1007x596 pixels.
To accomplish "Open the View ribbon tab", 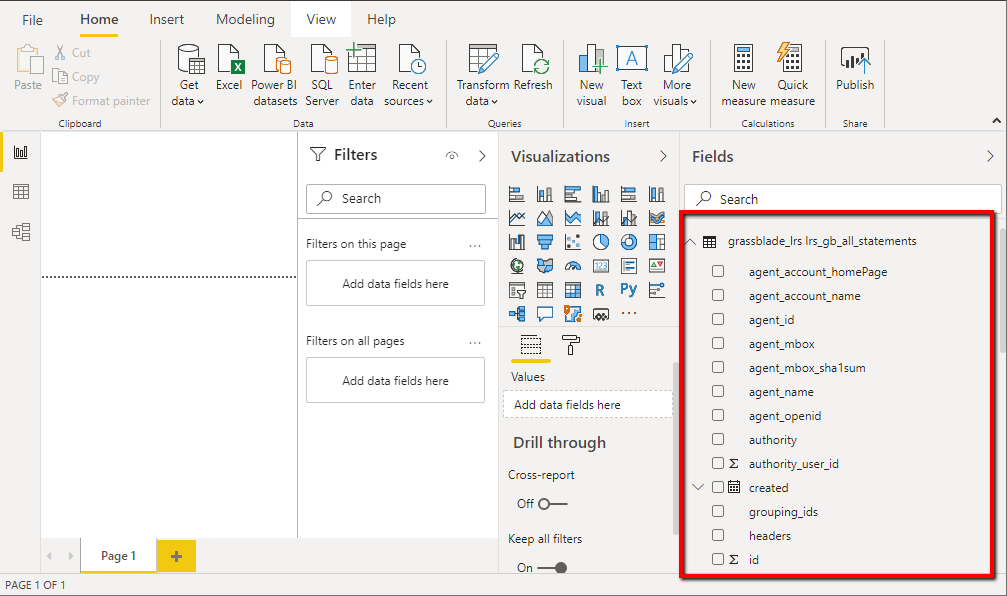I will tap(321, 19).
